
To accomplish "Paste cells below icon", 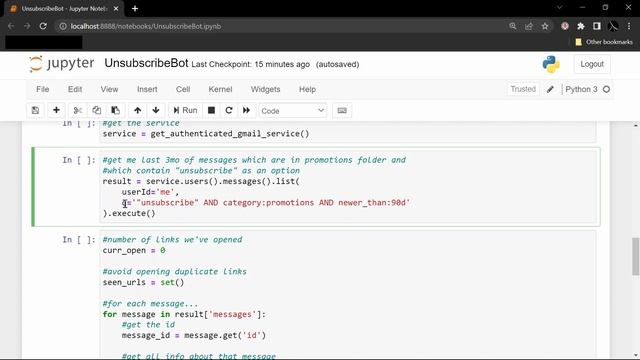I will 116,110.
